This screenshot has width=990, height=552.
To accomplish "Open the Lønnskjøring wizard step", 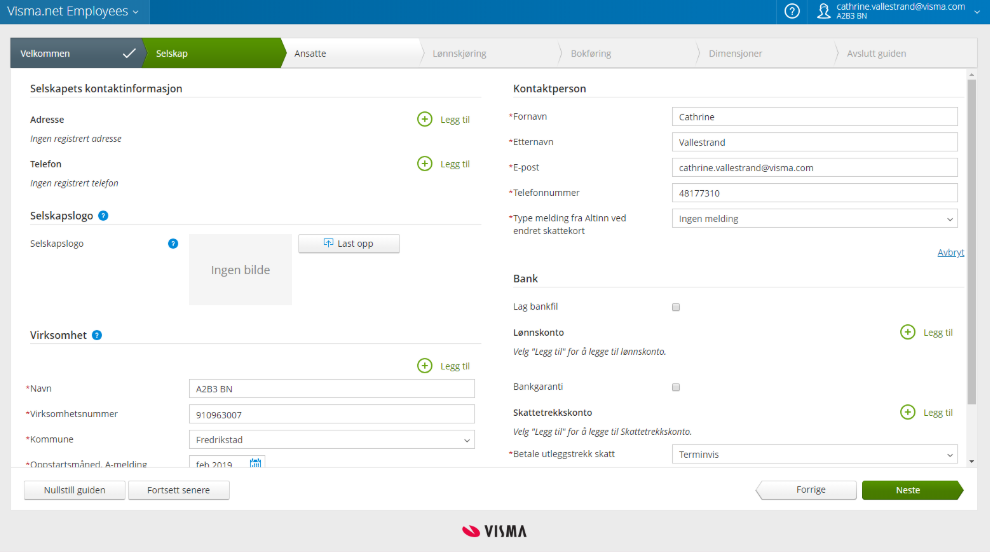I will 460,54.
